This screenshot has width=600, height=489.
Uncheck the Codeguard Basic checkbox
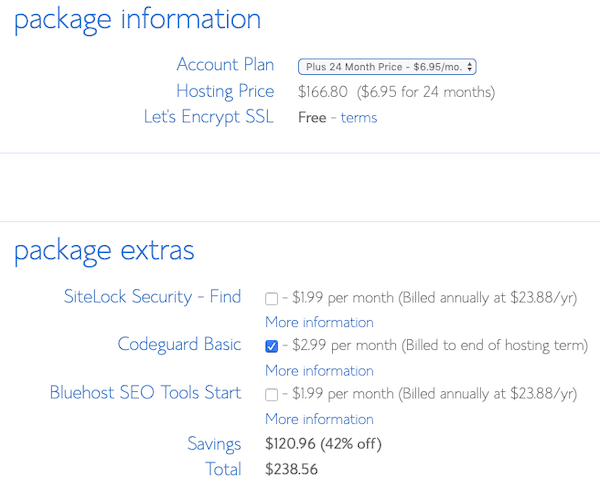(x=271, y=346)
